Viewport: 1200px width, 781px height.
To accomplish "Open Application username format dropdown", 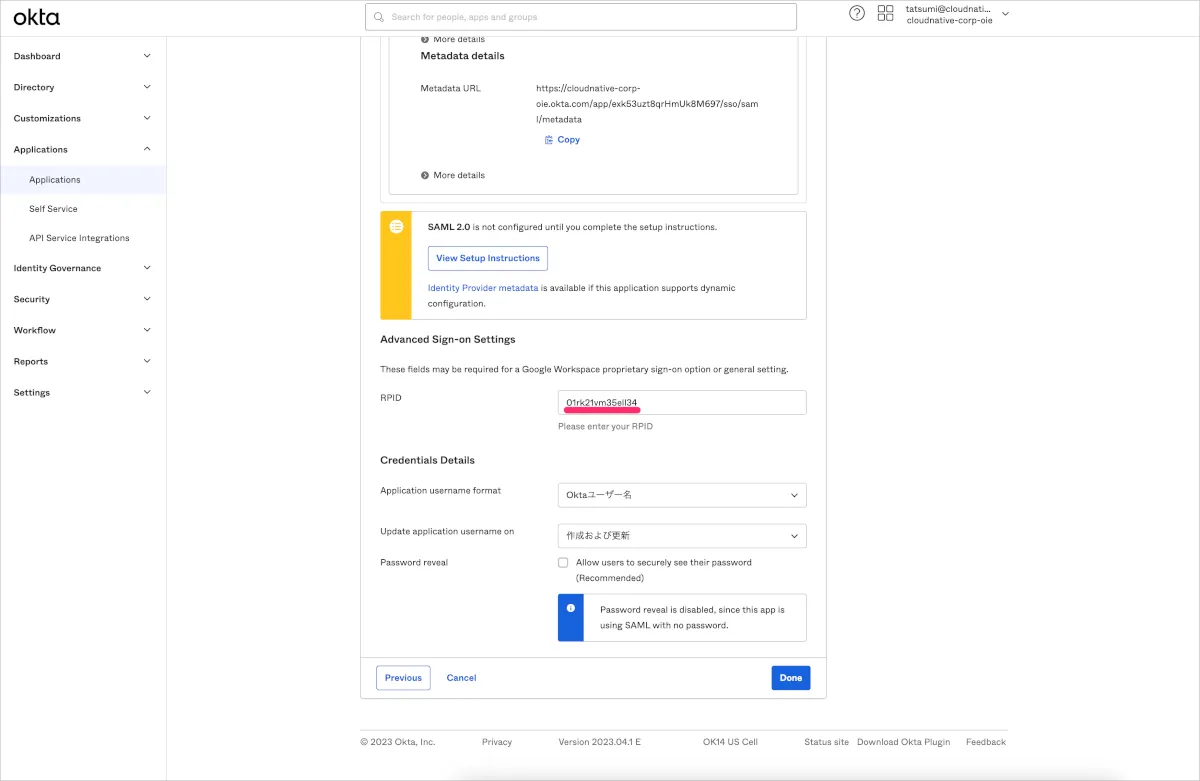I will pyautogui.click(x=681, y=495).
